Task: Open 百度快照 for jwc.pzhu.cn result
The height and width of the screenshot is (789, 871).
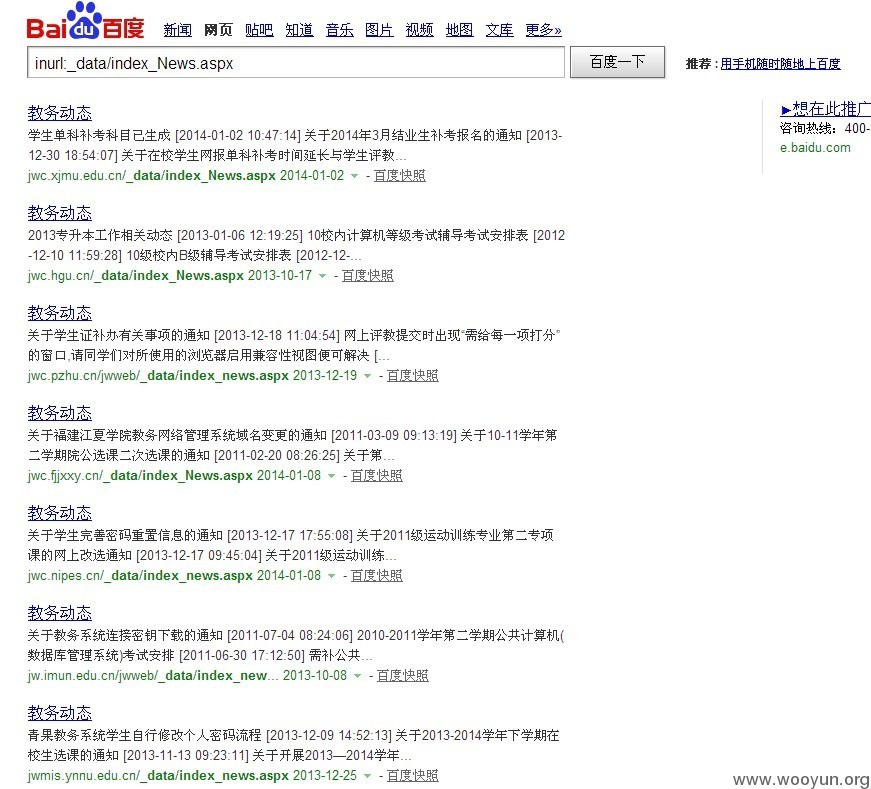Action: point(412,376)
